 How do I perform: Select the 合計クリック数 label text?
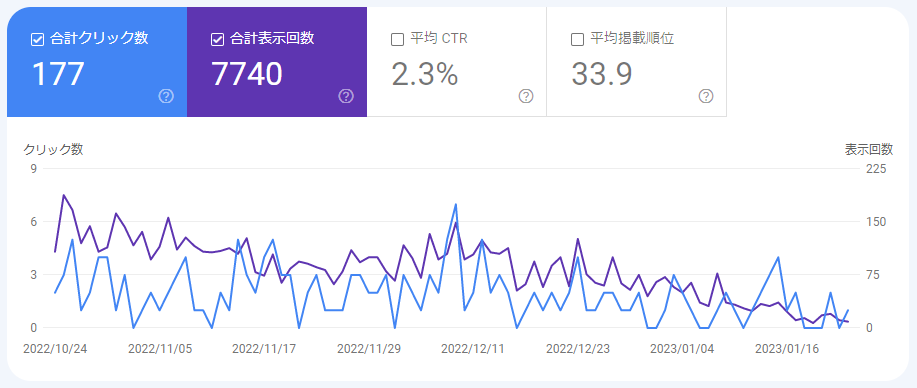[x=99, y=39]
